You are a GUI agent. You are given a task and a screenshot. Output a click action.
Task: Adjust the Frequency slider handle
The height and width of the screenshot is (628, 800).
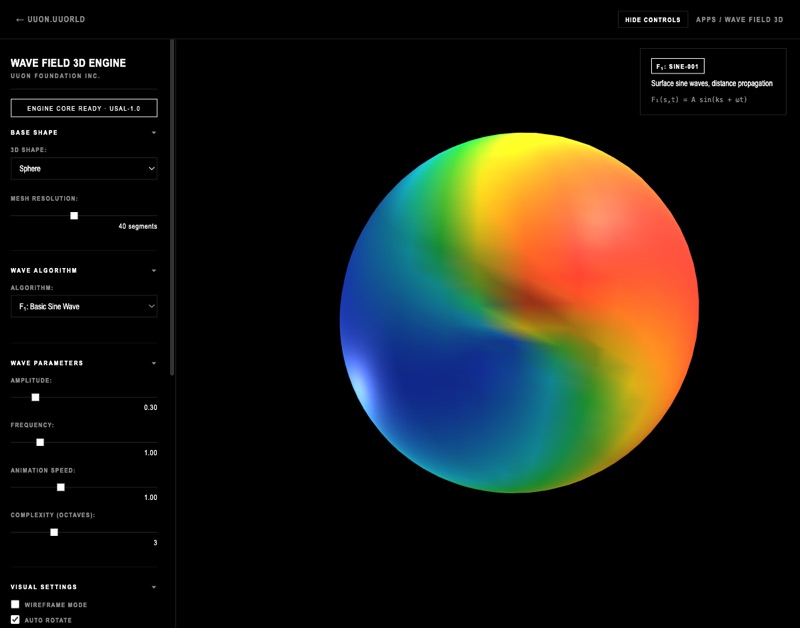pos(40,442)
